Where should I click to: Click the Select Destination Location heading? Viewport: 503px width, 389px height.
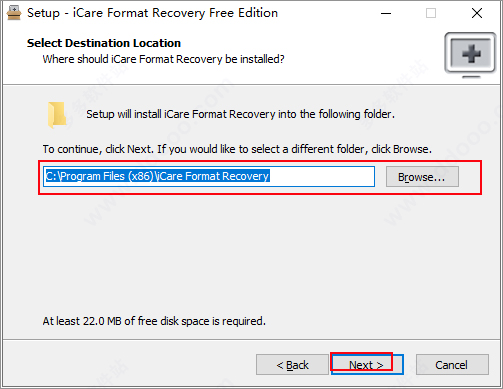click(104, 43)
